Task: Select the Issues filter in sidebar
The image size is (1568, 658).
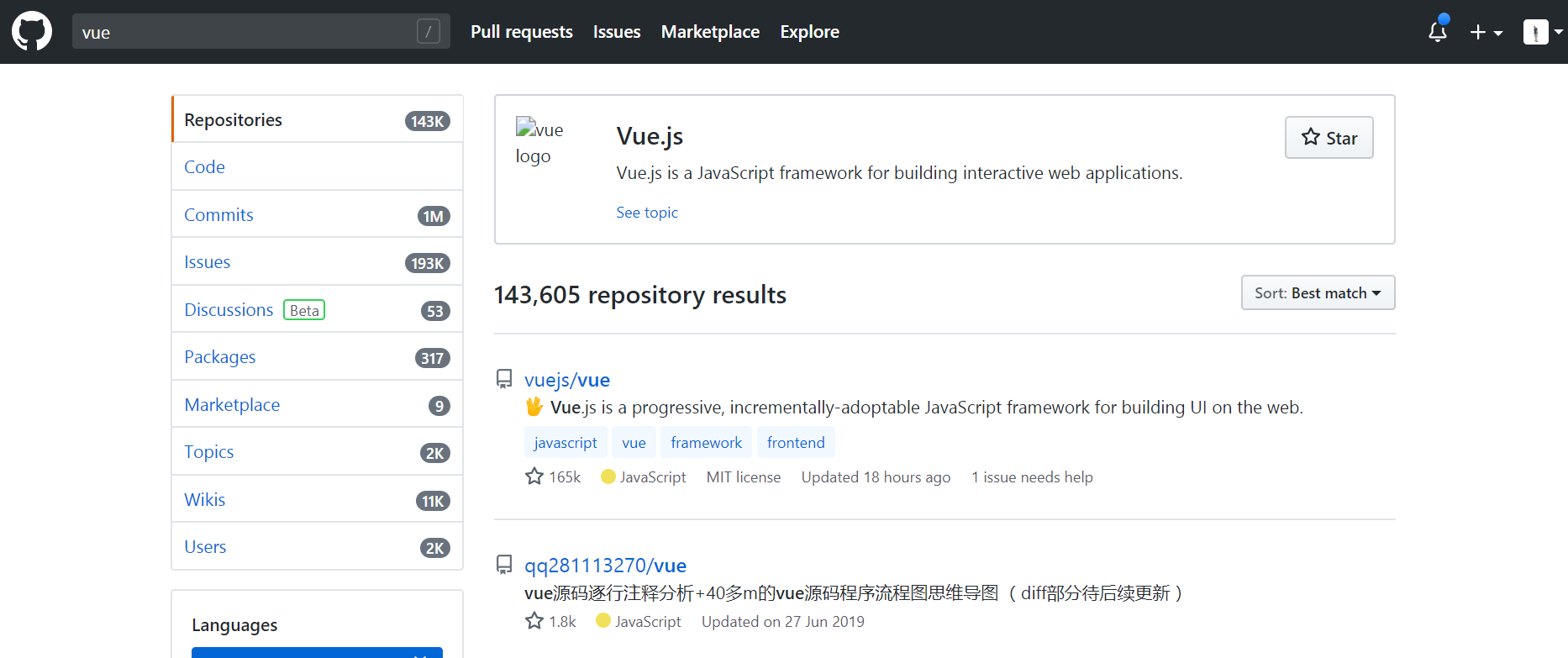Action: coord(318,262)
